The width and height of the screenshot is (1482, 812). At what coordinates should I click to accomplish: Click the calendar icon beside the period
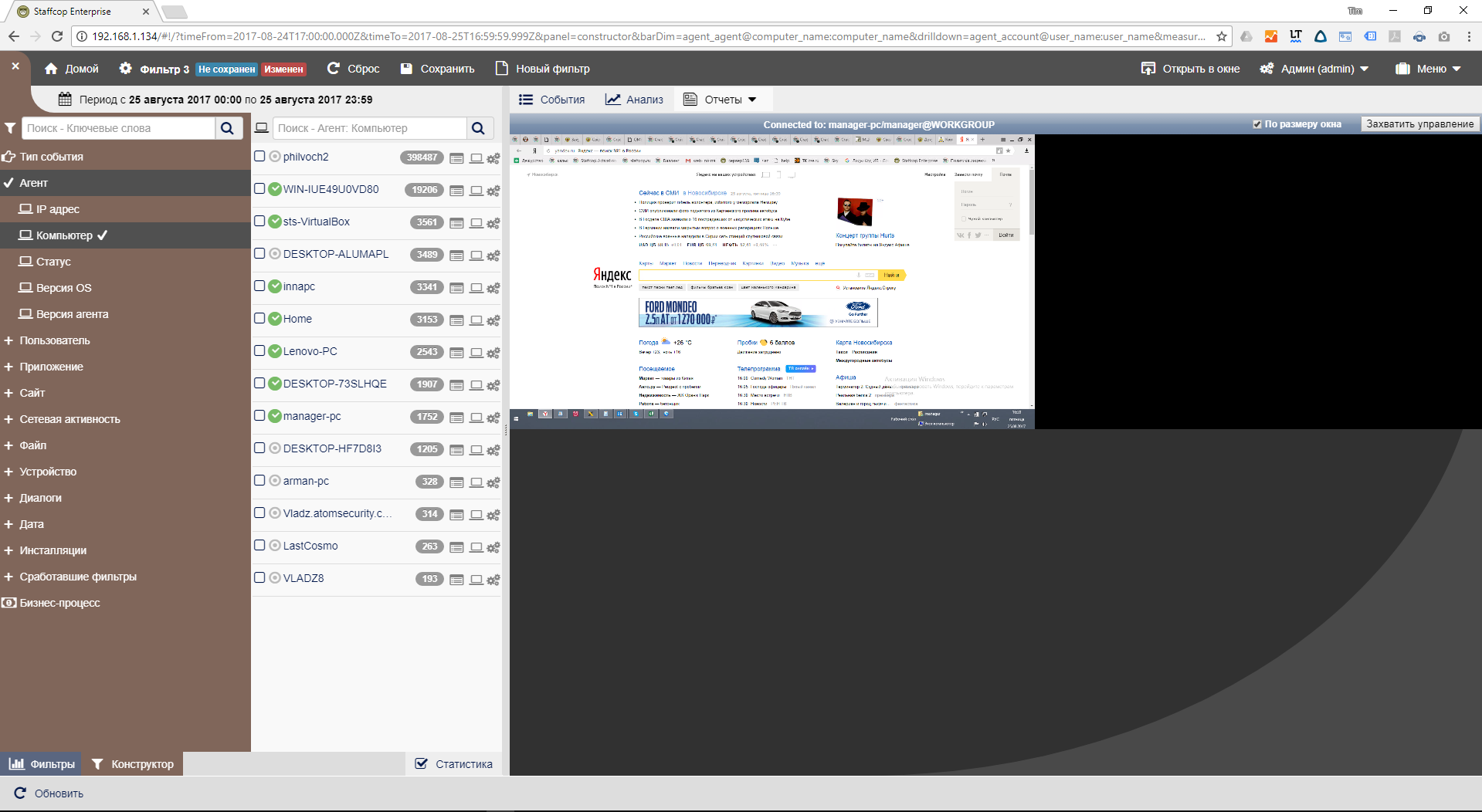(x=65, y=100)
